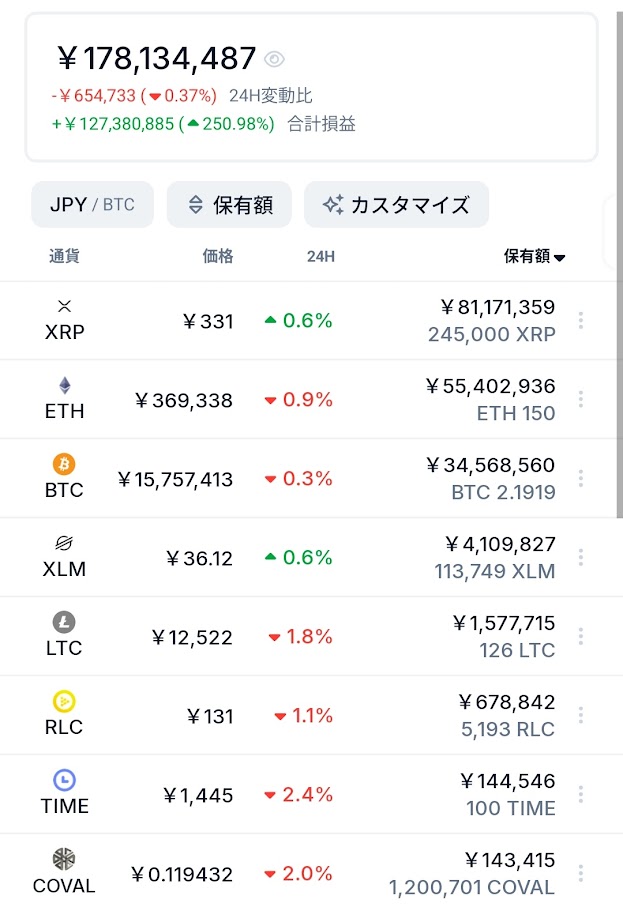
Task: Click the Ethereum diamond icon
Action: [65, 385]
